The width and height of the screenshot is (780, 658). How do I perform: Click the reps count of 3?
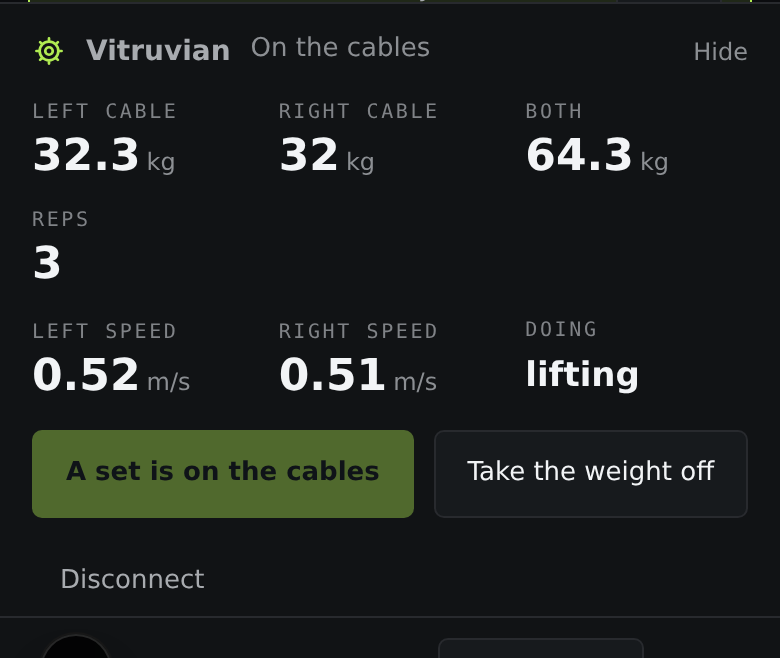coord(47,263)
